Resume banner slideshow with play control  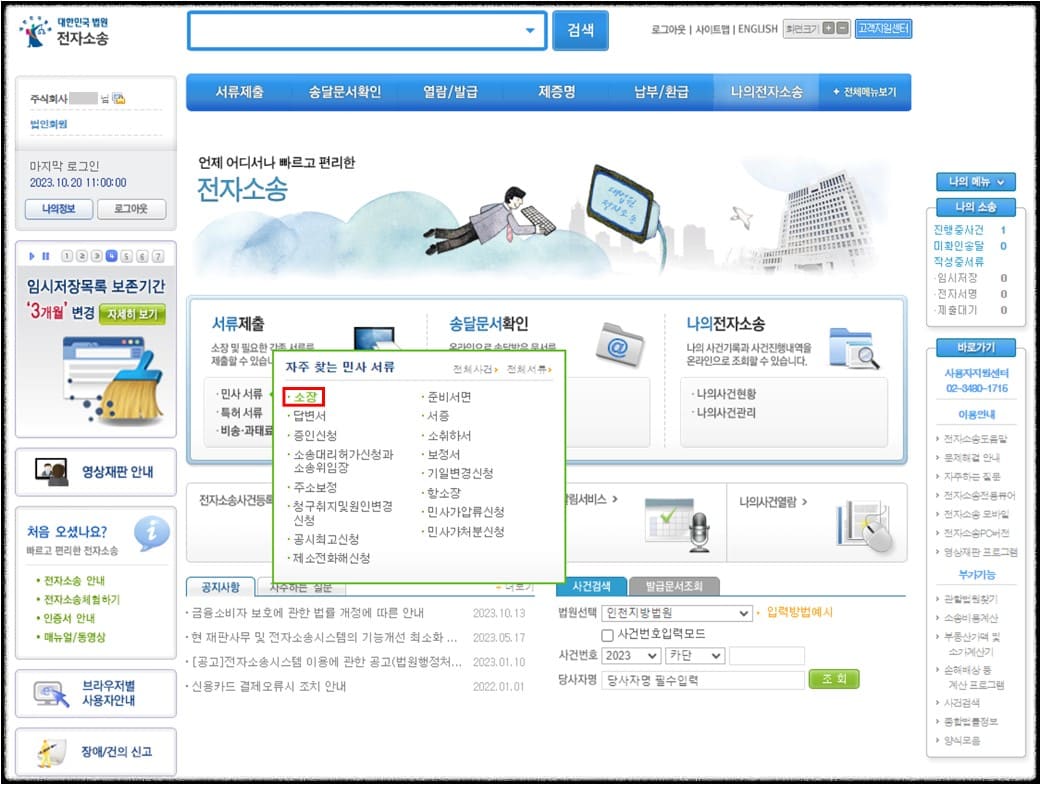pyautogui.click(x=33, y=255)
